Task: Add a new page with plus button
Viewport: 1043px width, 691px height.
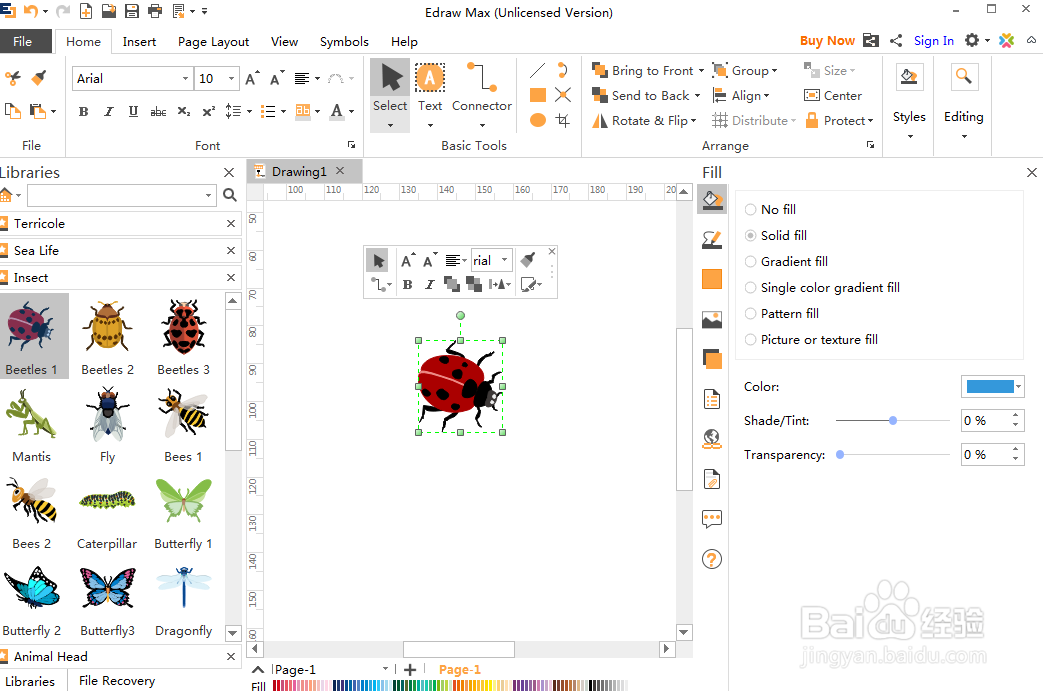Action: [410, 670]
